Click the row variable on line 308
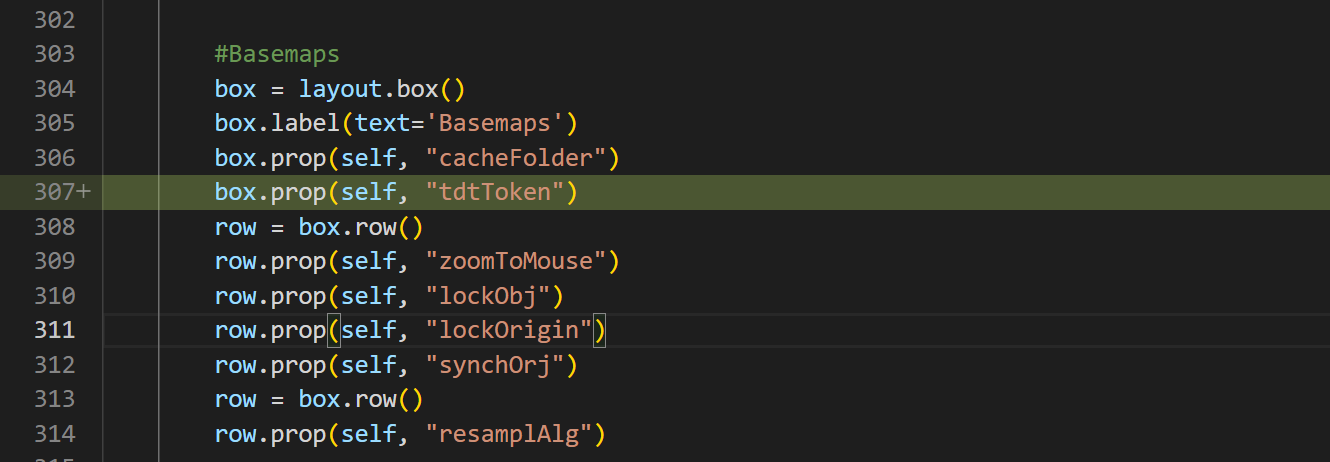This screenshot has width=1330, height=462. [x=235, y=227]
